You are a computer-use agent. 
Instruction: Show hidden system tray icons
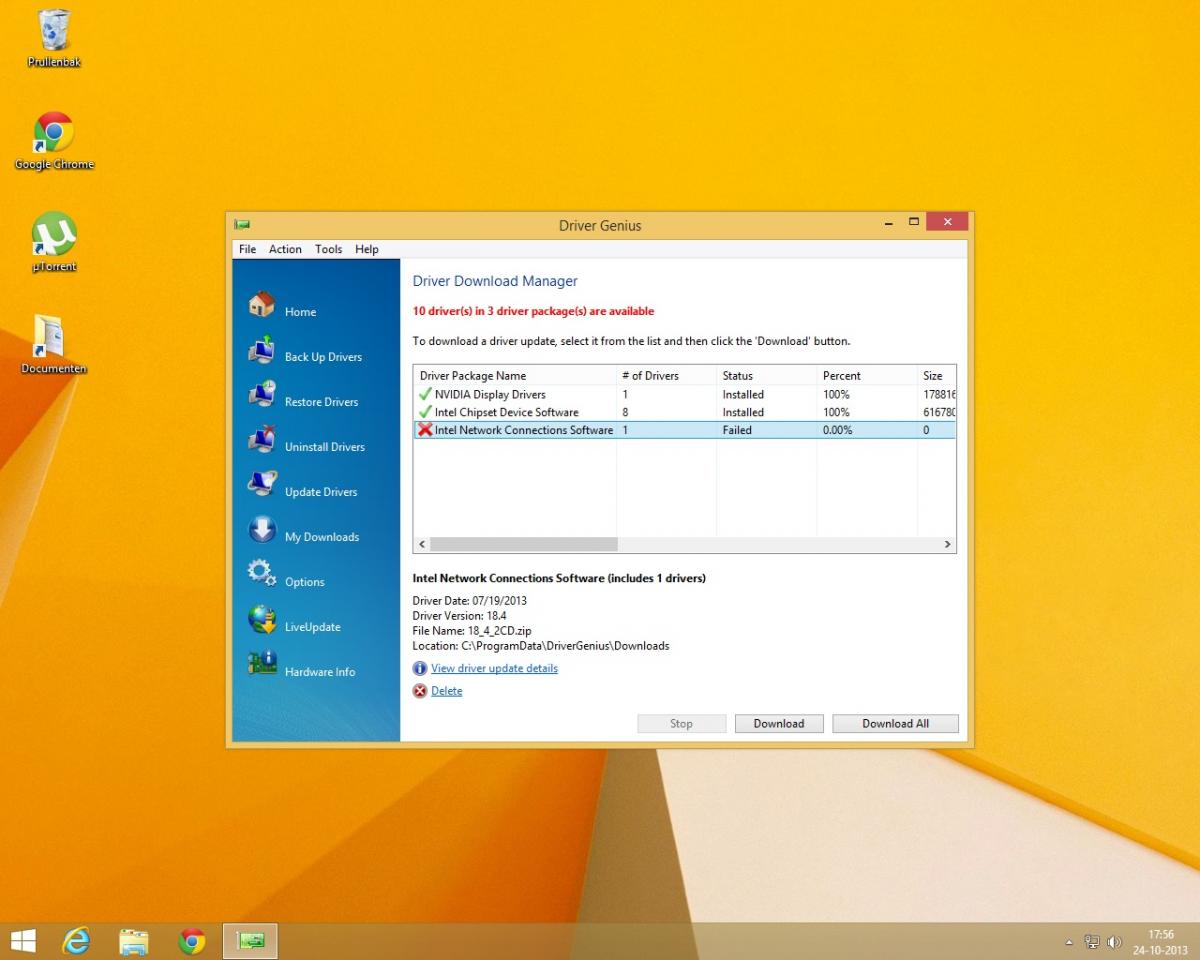[x=1070, y=942]
